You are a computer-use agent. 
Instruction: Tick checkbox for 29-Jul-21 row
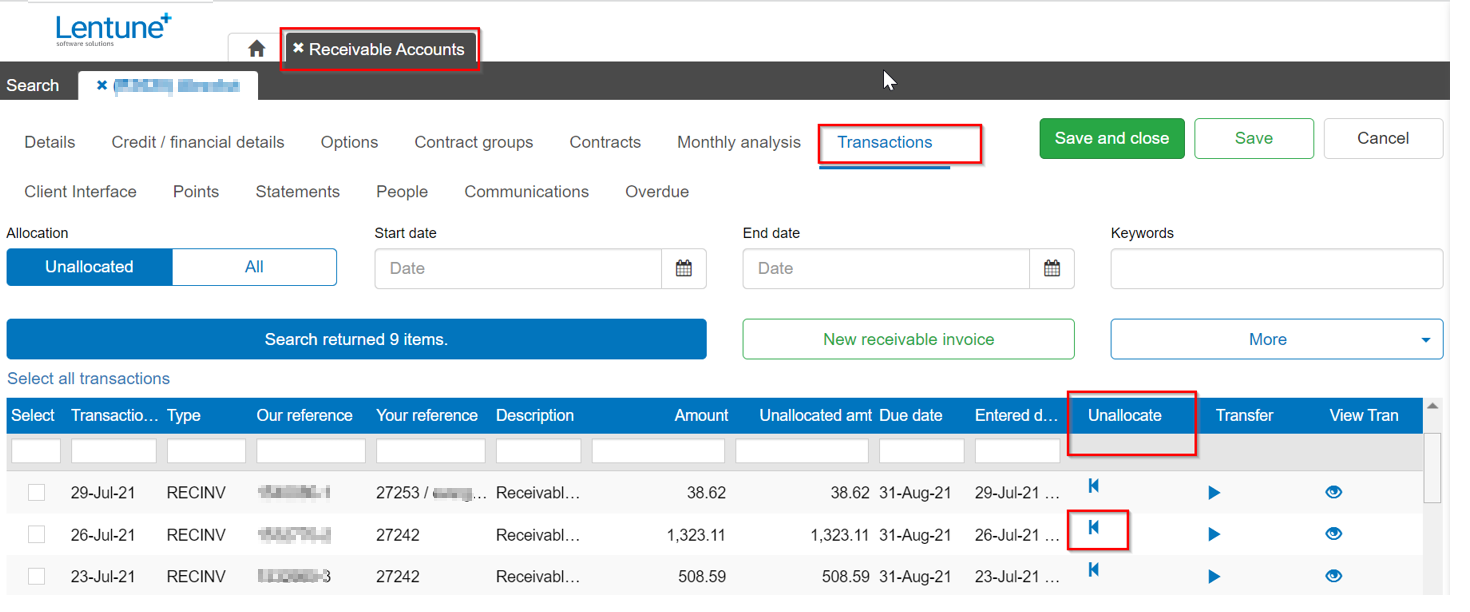pyautogui.click(x=37, y=492)
